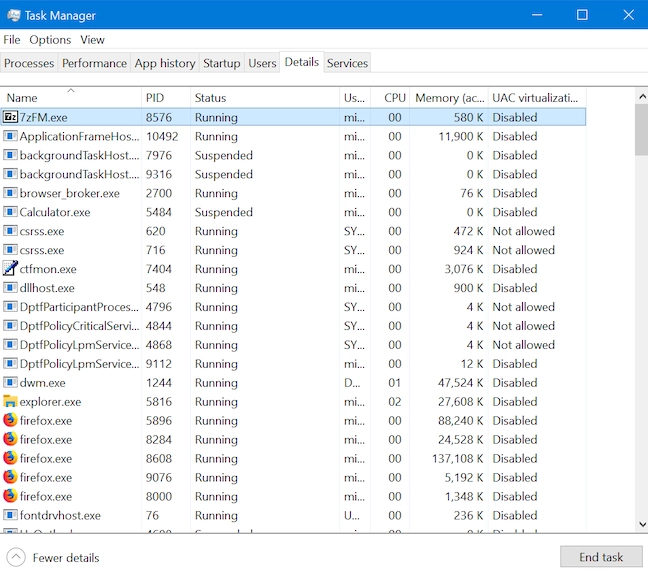Select the Details tab
This screenshot has height=579, width=648.
302,62
